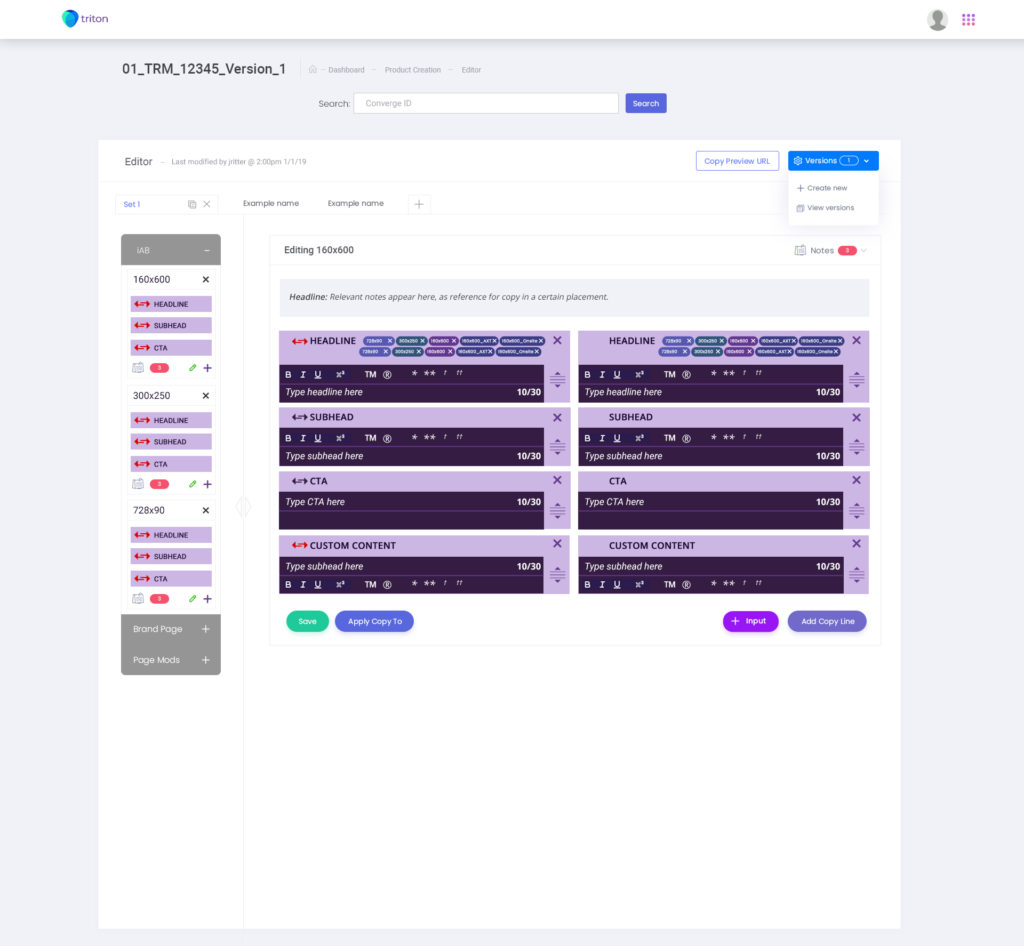
Task: Click the plus icon under 300x250 placement
Action: tap(207, 484)
